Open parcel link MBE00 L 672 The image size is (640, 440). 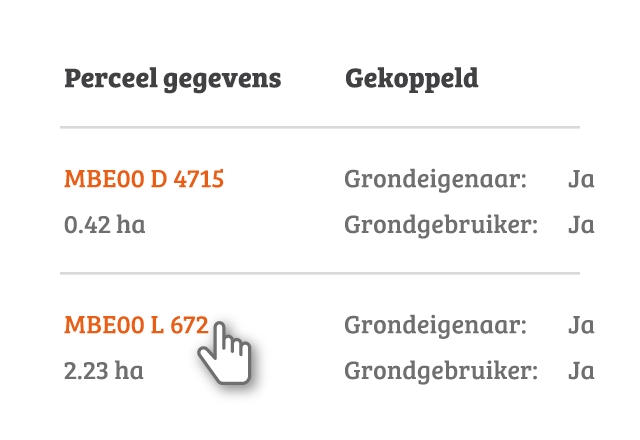coord(136,325)
